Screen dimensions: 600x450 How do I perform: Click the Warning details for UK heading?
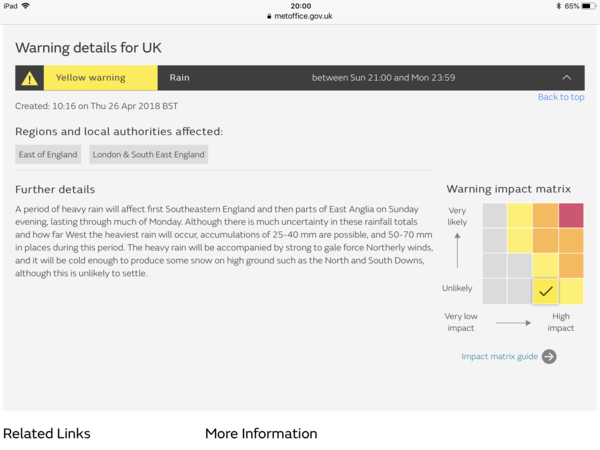(x=88, y=48)
